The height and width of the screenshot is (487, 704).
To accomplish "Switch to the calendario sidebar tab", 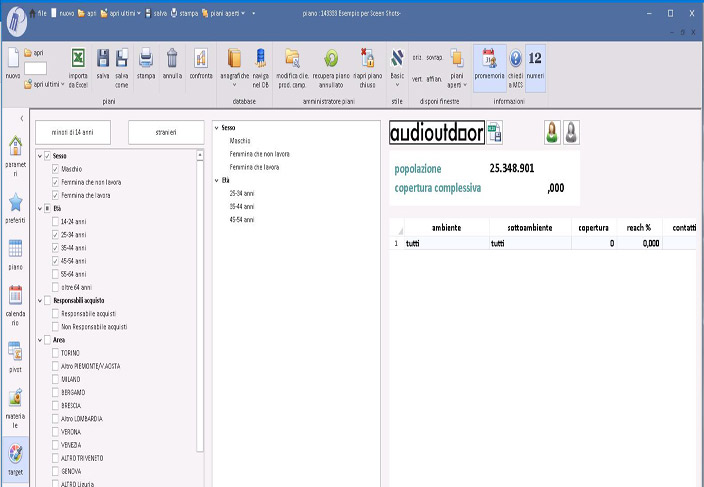I will (x=15, y=301).
